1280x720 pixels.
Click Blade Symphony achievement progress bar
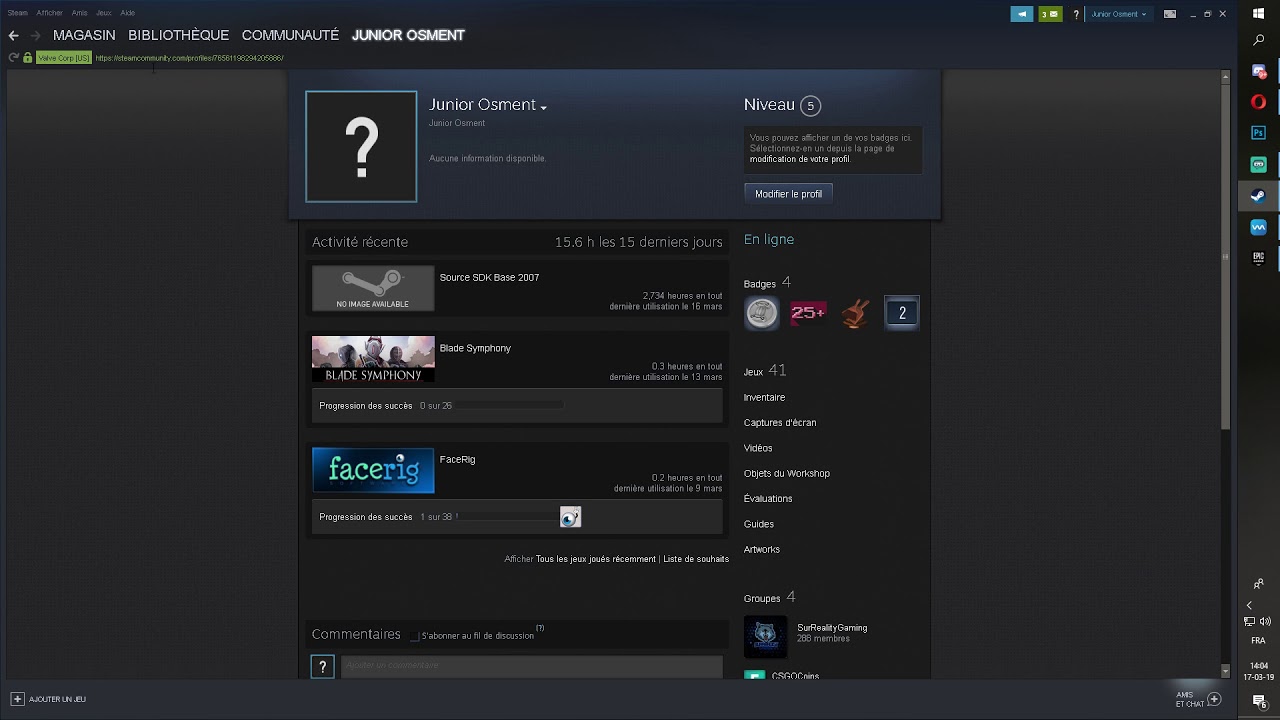click(x=508, y=406)
